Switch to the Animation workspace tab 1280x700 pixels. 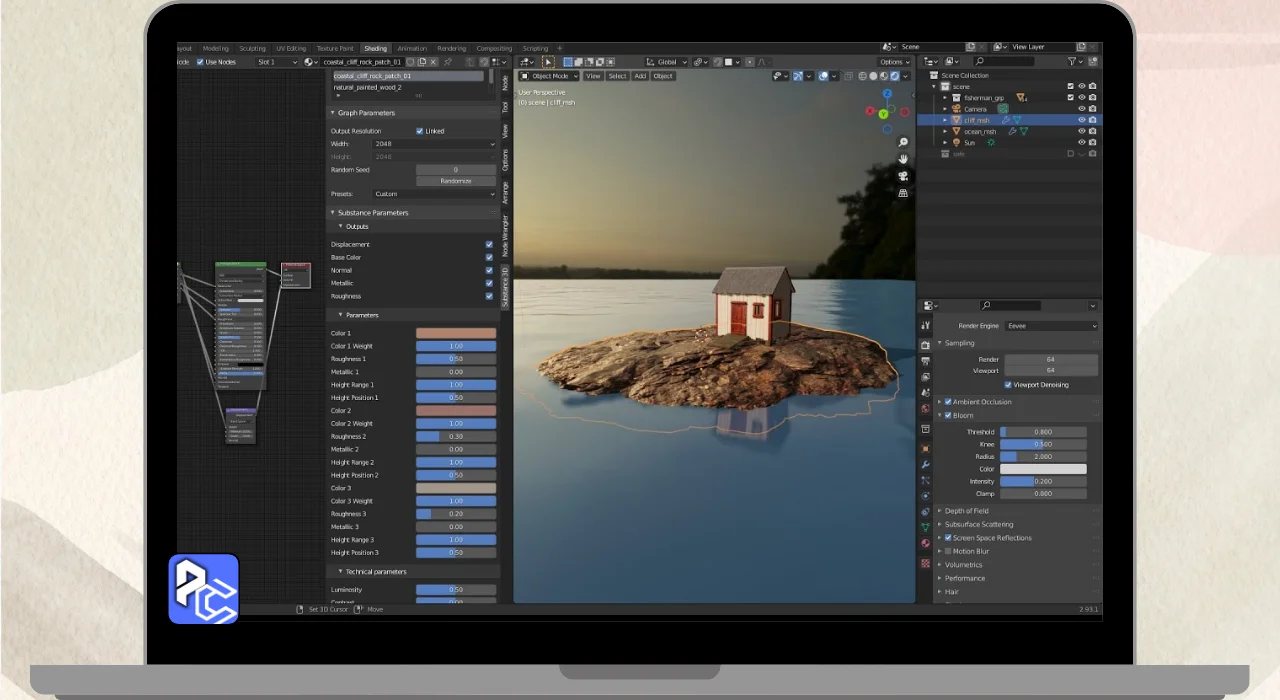[411, 48]
